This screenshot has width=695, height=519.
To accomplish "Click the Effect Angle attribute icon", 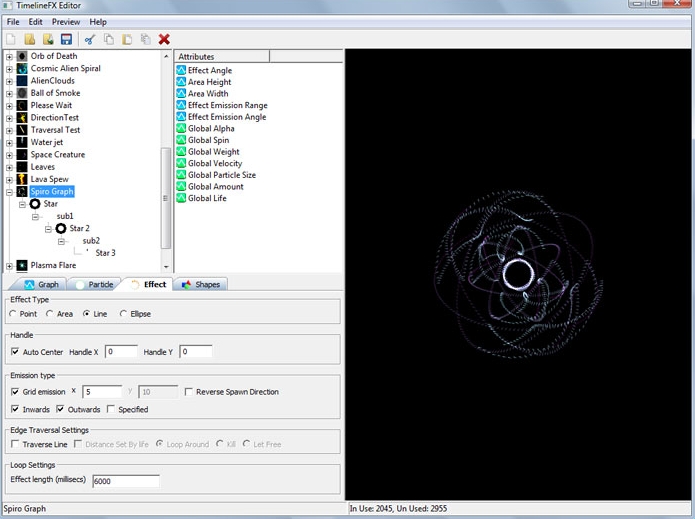I will (x=181, y=71).
